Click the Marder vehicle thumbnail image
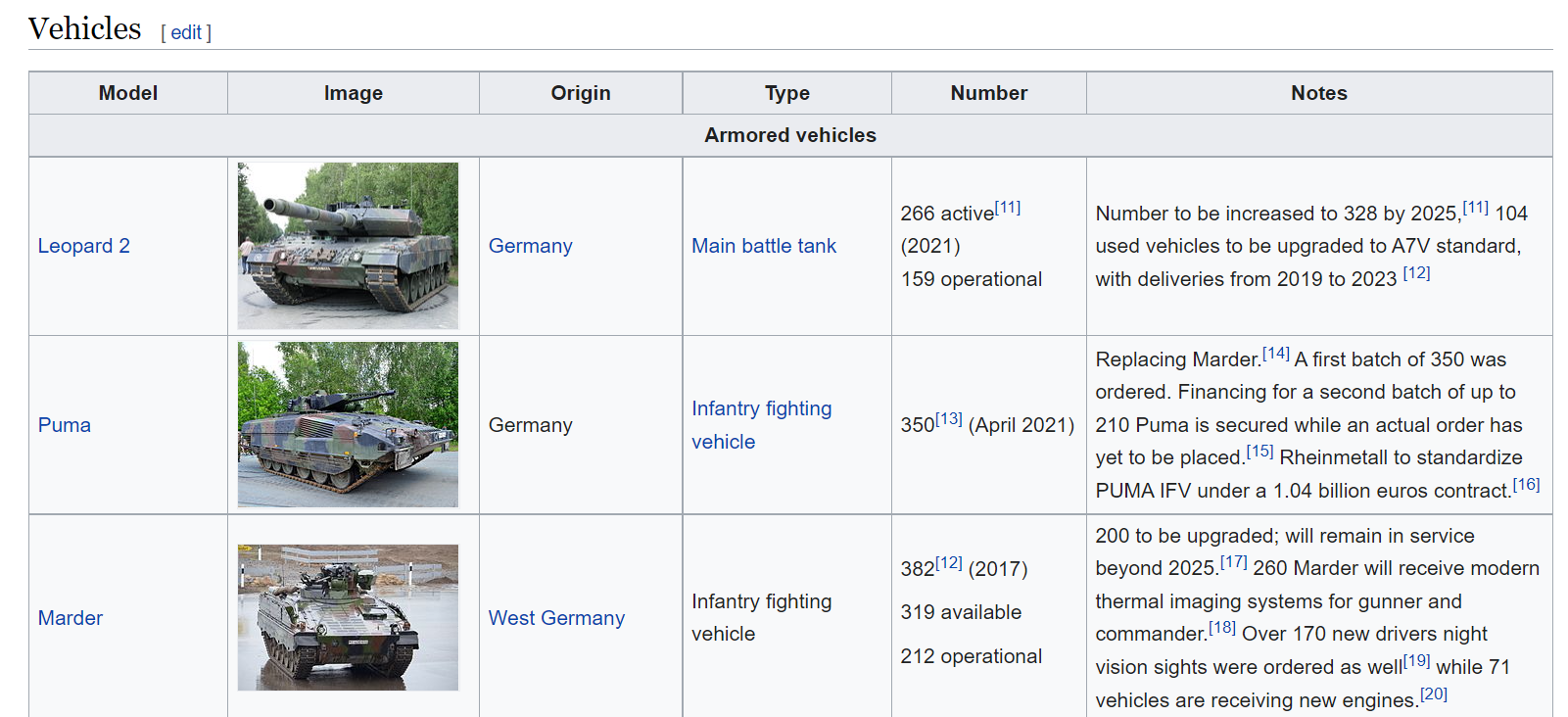The width and height of the screenshot is (1568, 717). click(348, 617)
